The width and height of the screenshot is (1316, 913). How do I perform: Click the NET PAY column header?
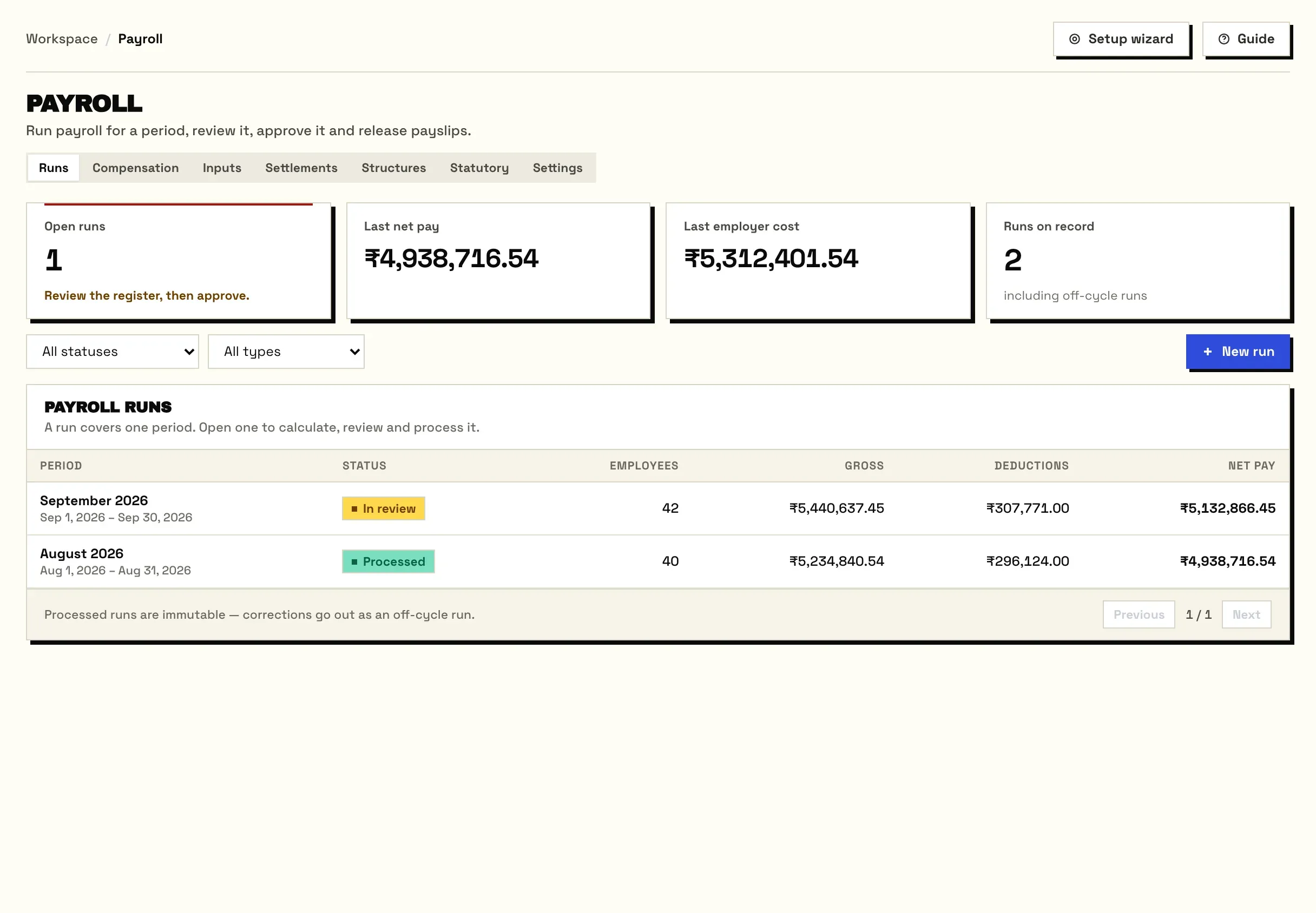[x=1252, y=466]
